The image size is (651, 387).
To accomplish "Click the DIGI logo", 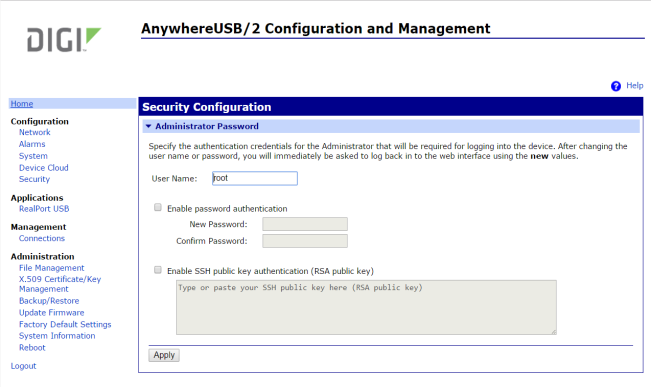I will point(64,40).
